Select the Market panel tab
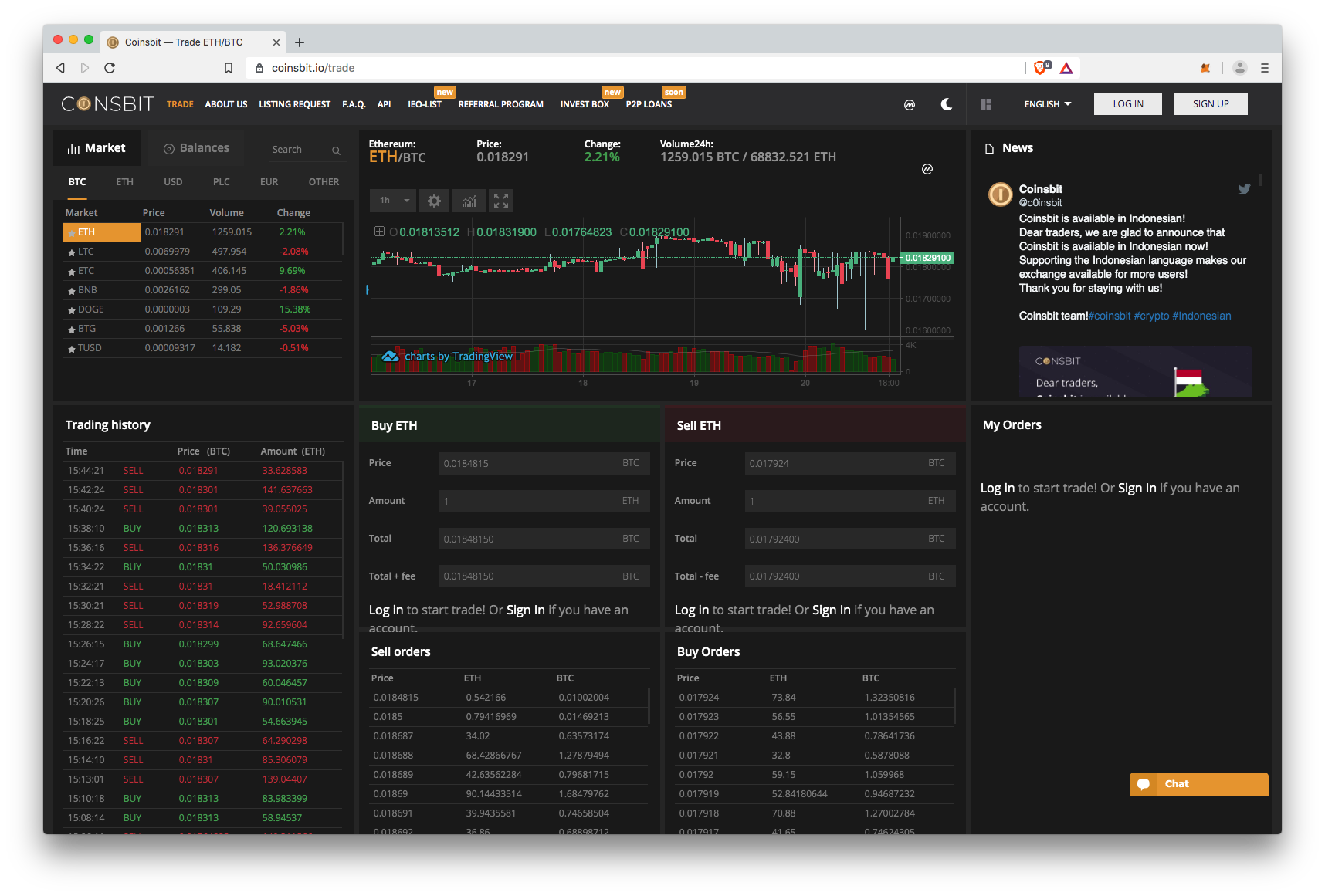This screenshot has height=896, width=1325. 97,148
